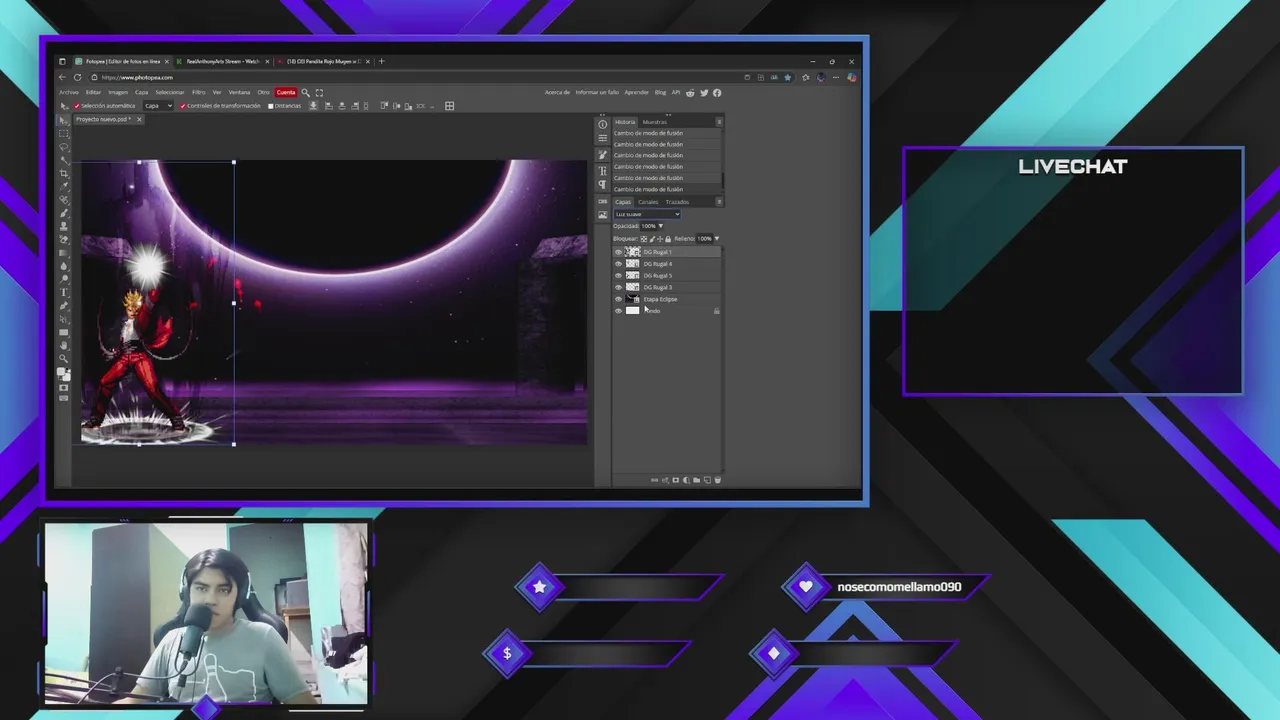Select the Magic Wand tool
The image size is (1280, 720).
[64, 160]
